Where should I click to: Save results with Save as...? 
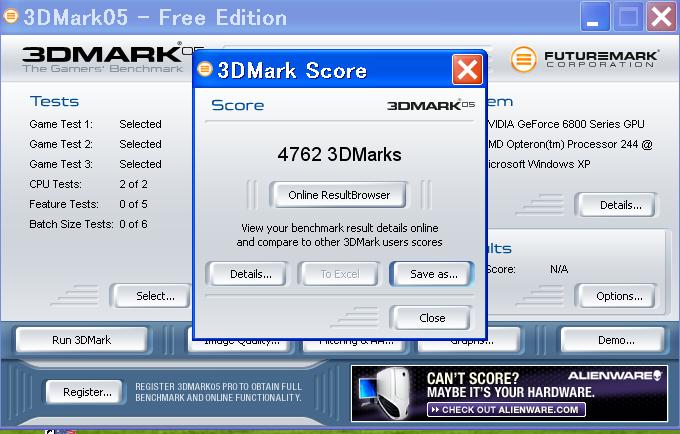tap(432, 274)
